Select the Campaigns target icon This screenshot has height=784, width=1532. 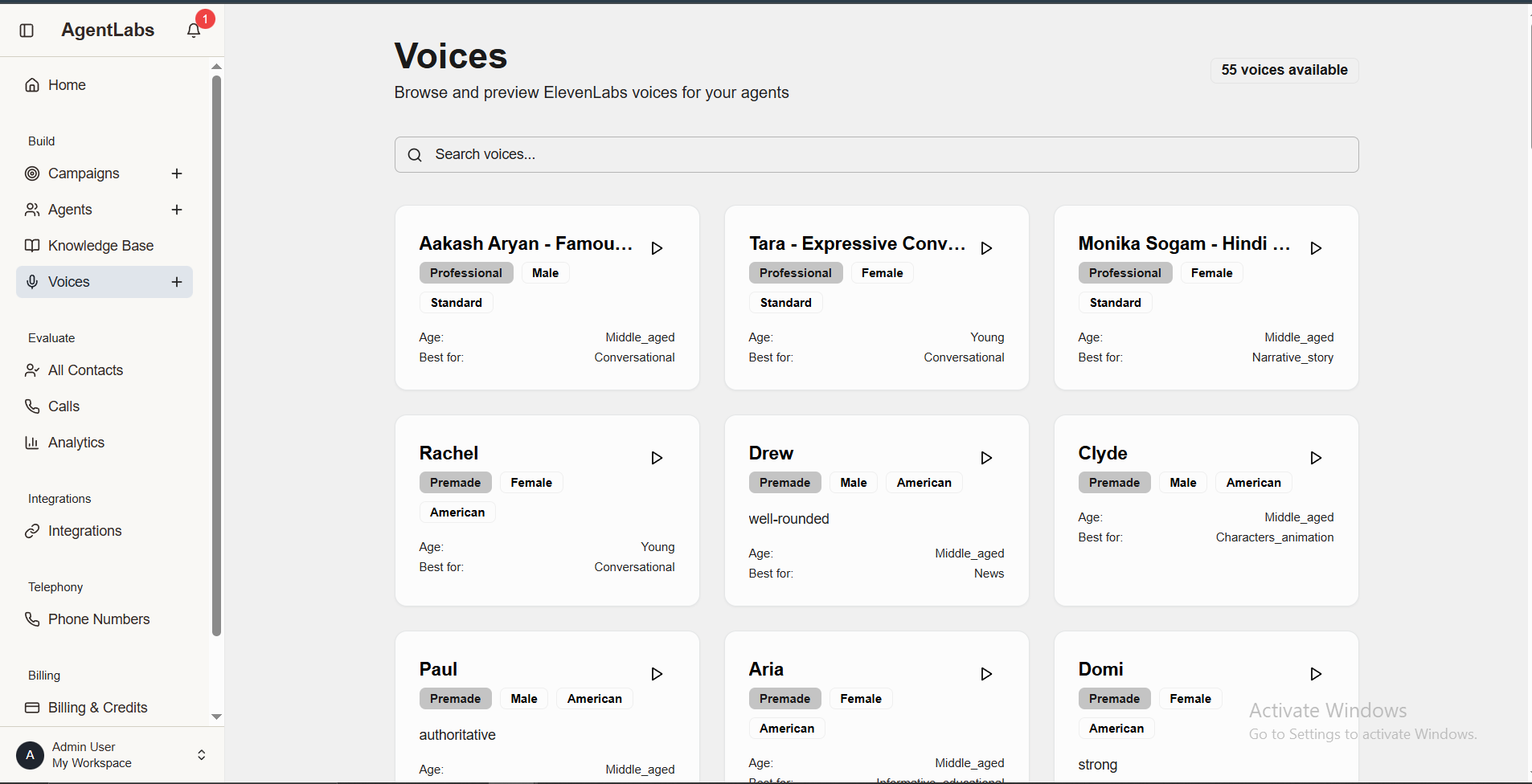point(31,174)
